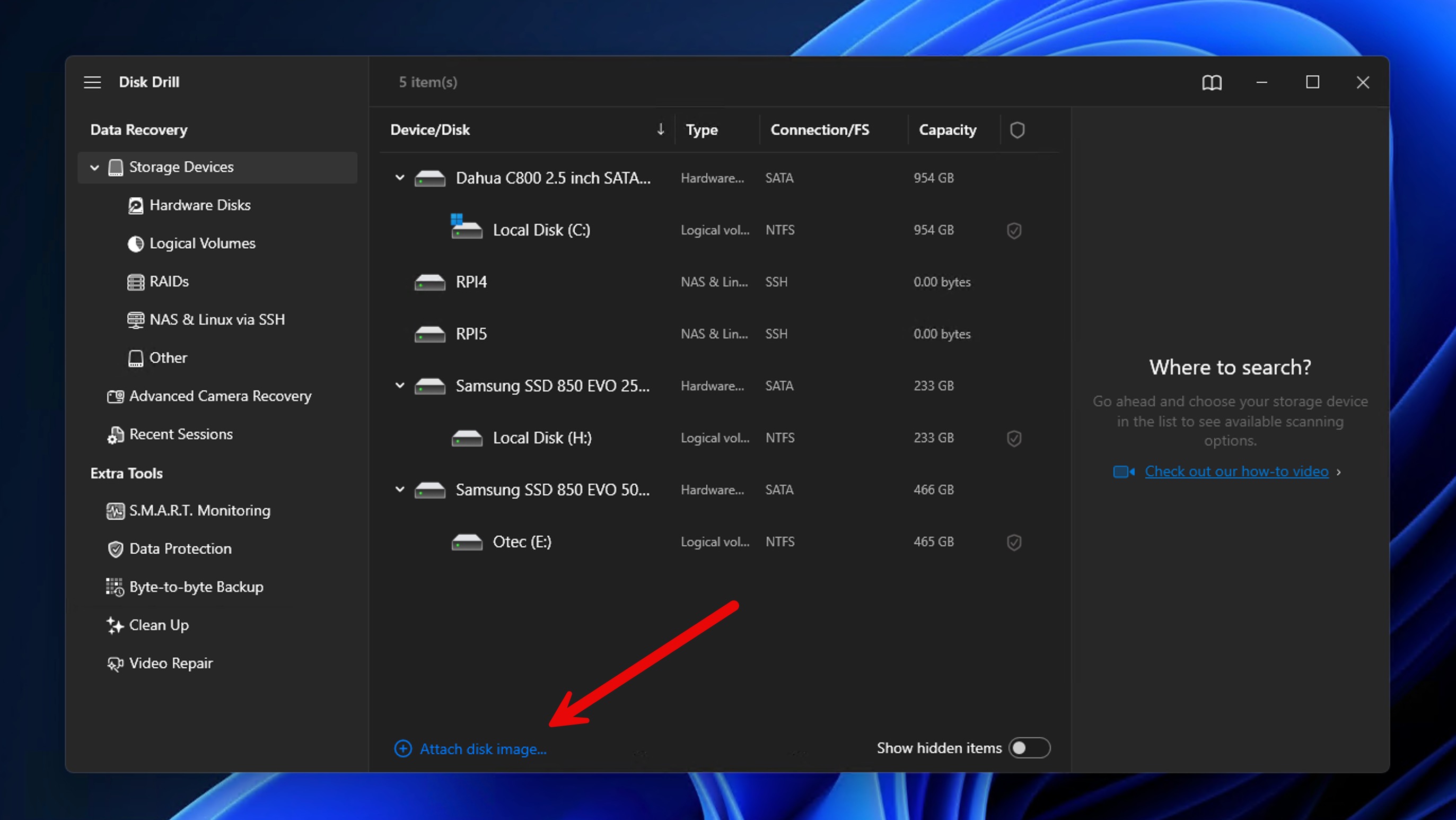Sort the list by Type column header
This screenshot has width=1456, height=820.
[x=701, y=130]
